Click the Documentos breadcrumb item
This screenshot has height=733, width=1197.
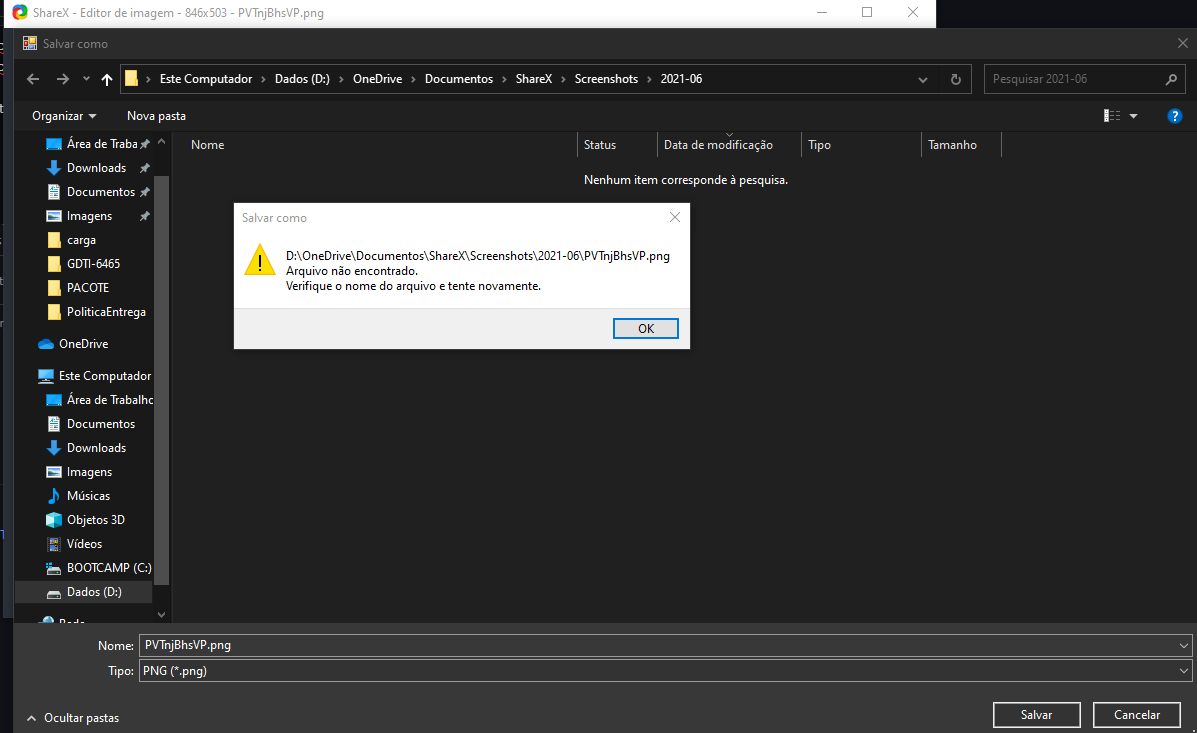click(458, 77)
